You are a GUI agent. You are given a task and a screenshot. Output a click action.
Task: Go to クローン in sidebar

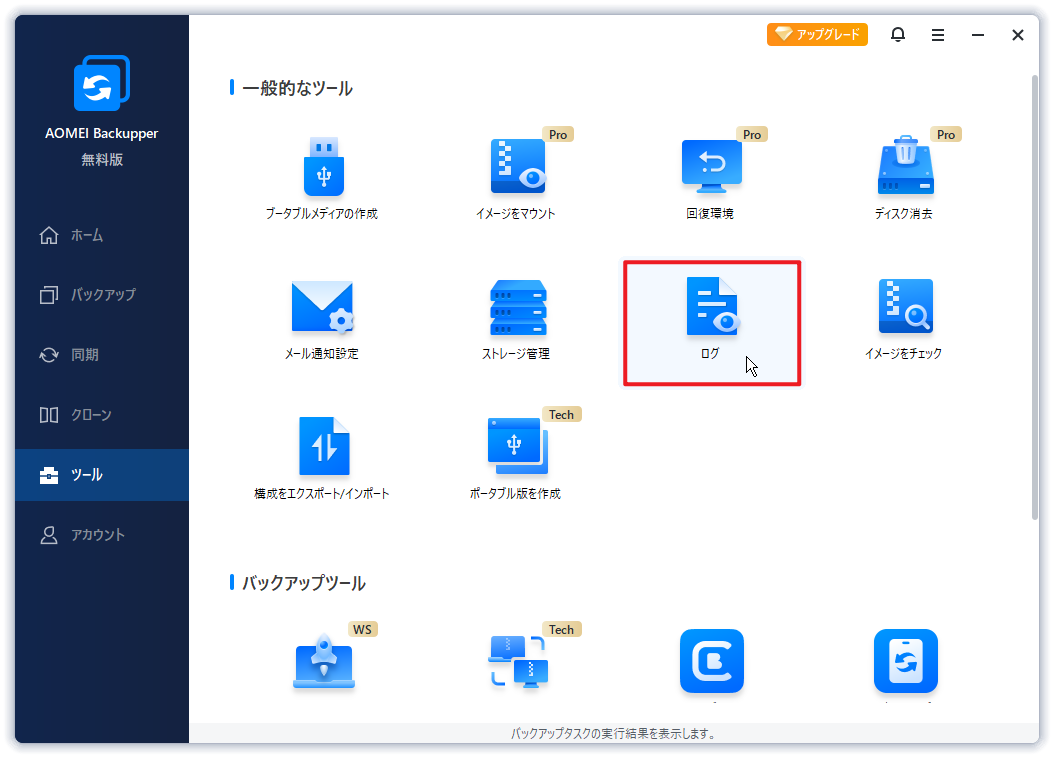pyautogui.click(x=102, y=415)
